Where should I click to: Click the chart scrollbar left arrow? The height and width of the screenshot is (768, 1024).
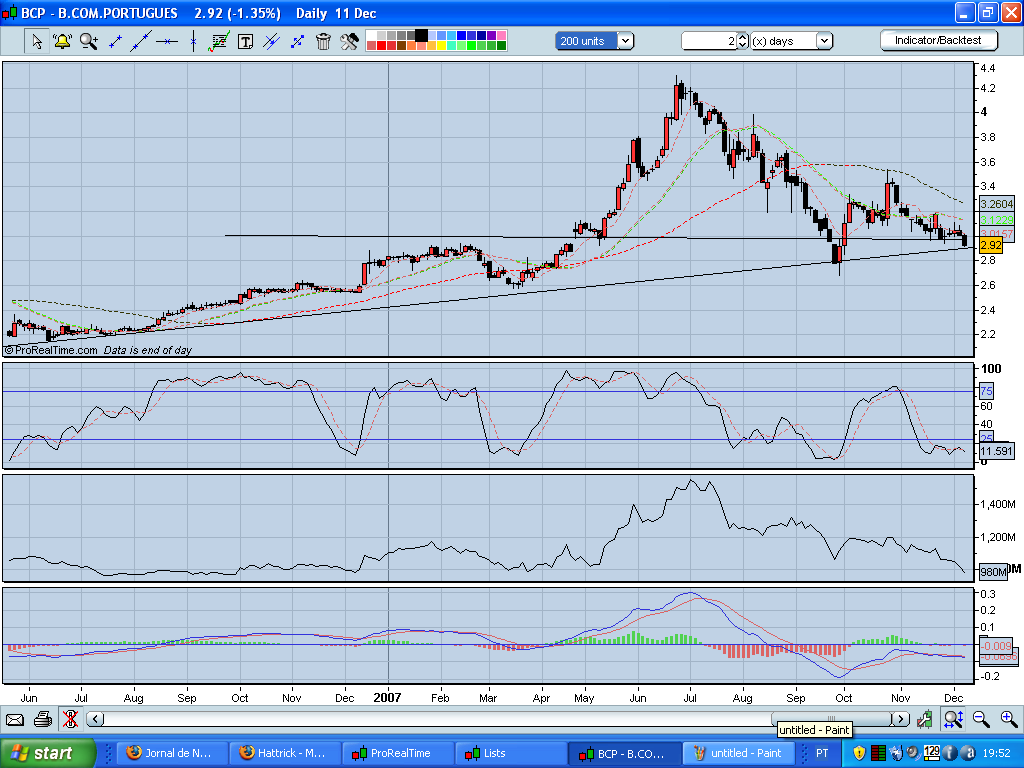coord(95,718)
